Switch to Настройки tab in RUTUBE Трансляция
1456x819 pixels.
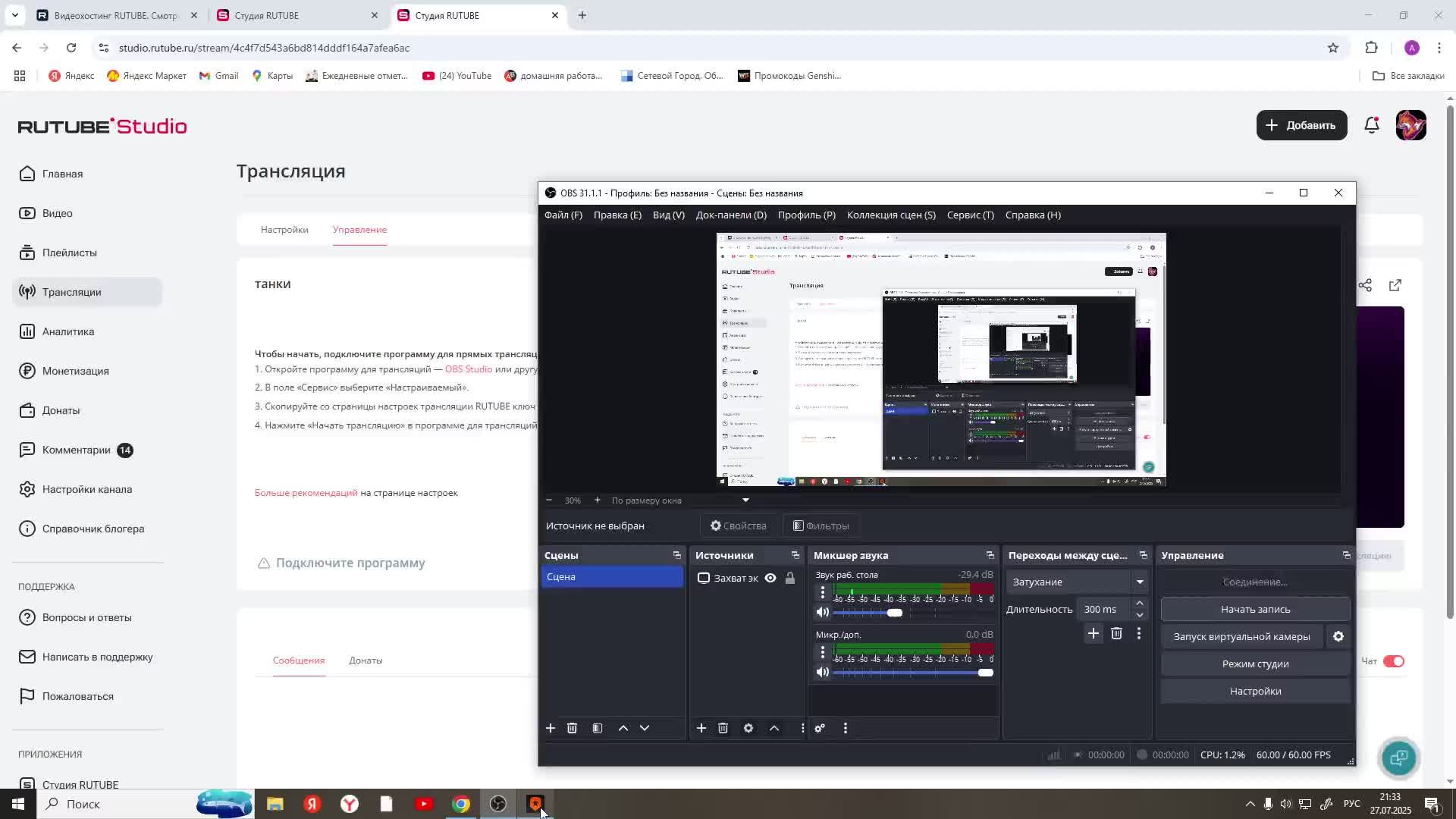[284, 230]
